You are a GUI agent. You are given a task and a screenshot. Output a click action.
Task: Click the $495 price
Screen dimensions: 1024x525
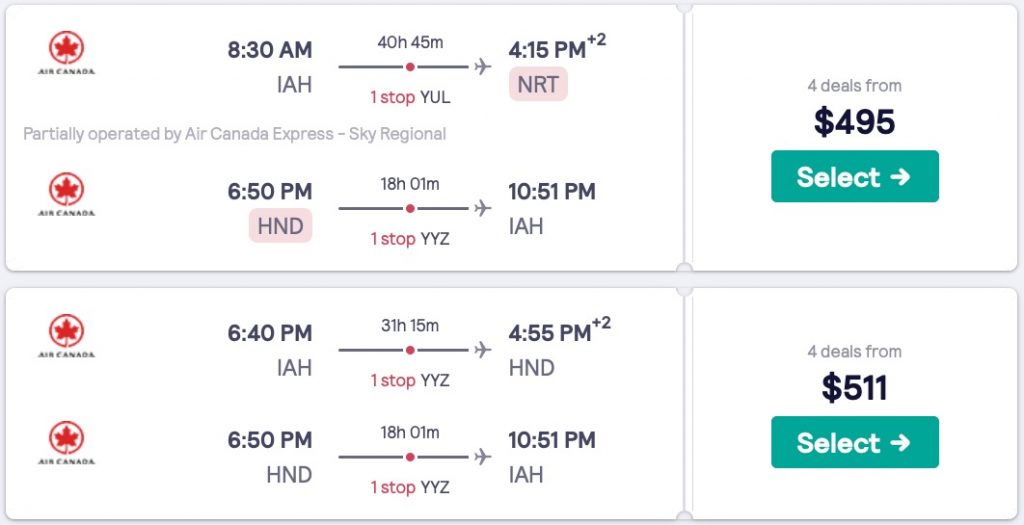(x=854, y=122)
